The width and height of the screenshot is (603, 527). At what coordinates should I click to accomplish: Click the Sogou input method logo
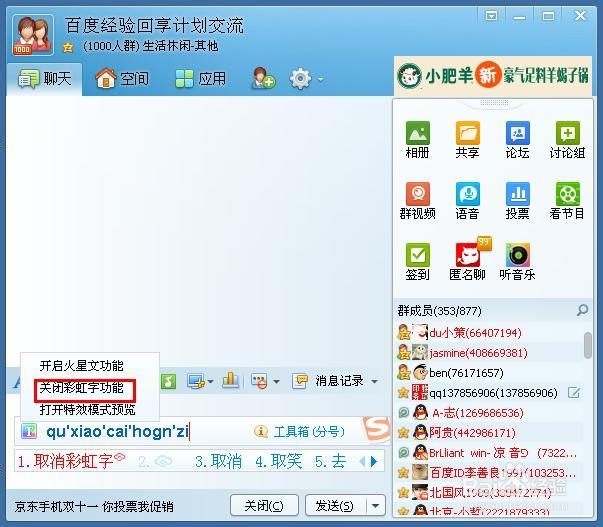point(376,430)
